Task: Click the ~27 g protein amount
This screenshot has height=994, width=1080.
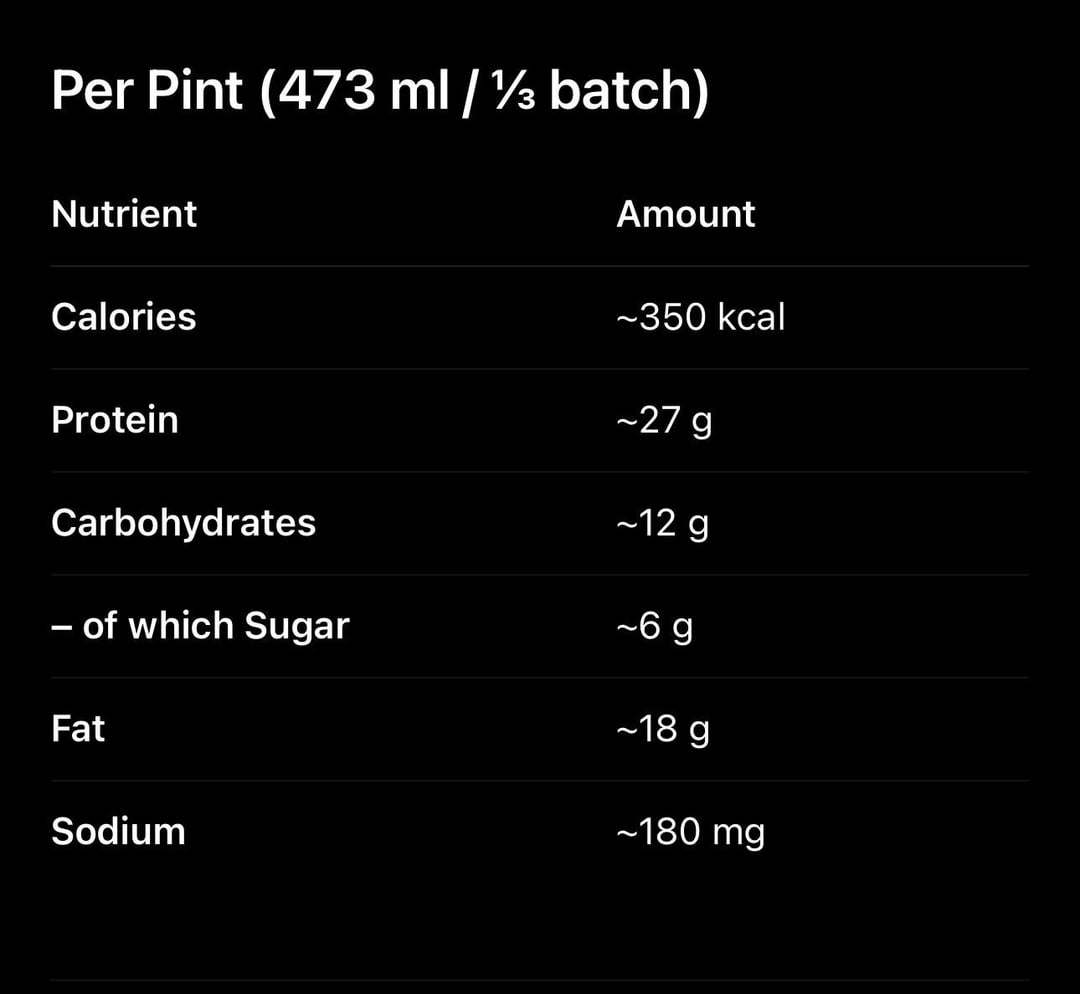Action: [x=664, y=420]
